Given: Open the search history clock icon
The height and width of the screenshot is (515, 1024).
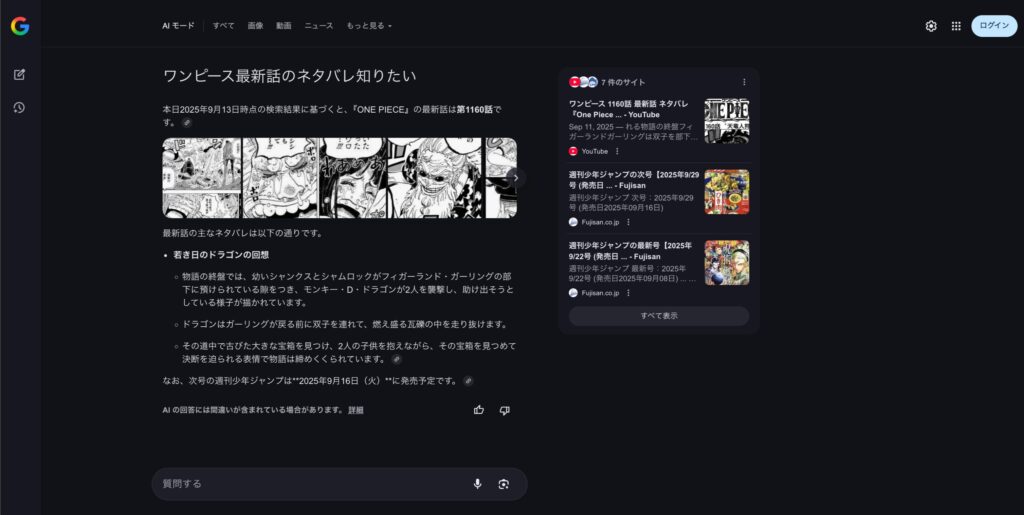Looking at the screenshot, I should click(19, 107).
